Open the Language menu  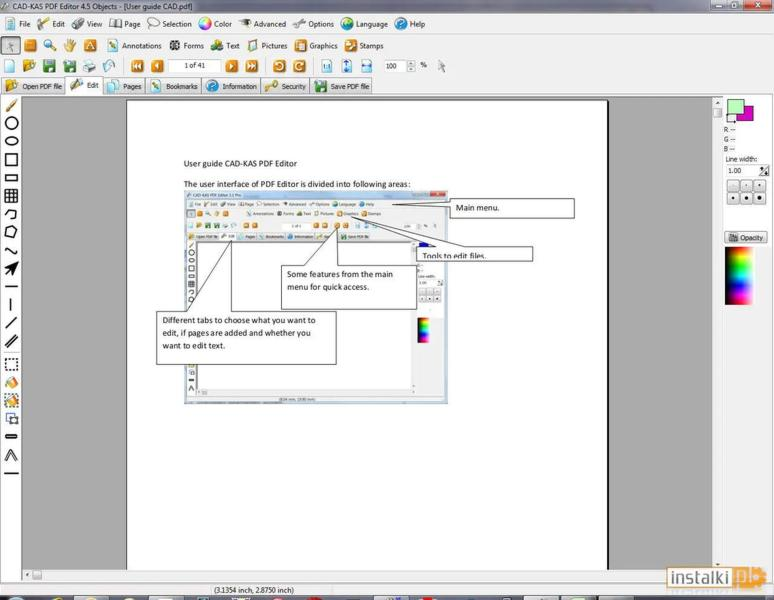[364, 24]
